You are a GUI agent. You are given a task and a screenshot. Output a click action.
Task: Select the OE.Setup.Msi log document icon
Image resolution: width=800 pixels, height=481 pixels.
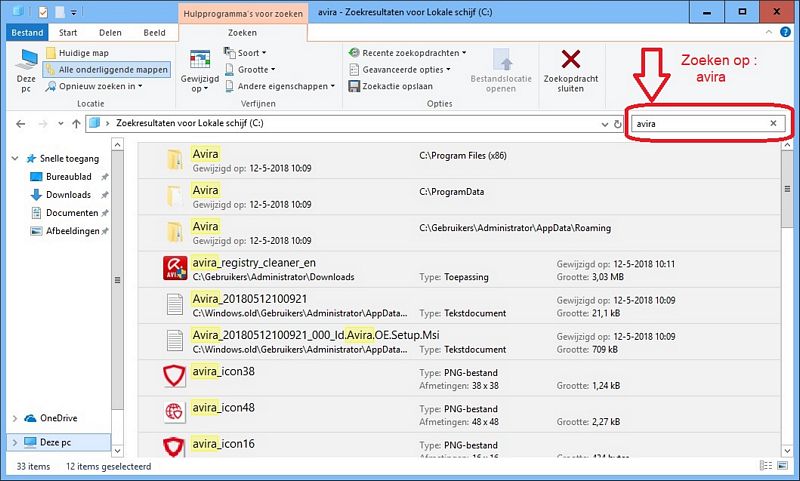pyautogui.click(x=175, y=341)
